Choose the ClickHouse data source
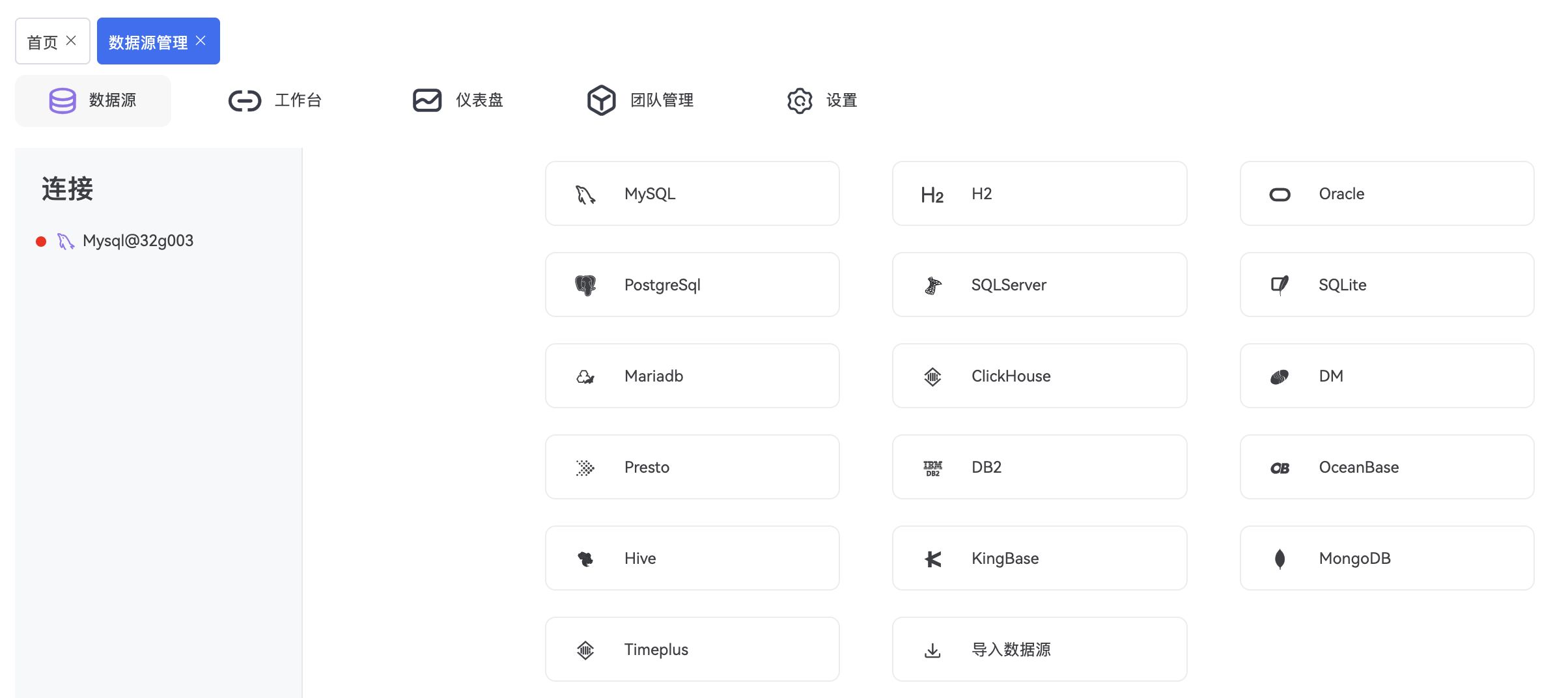The image size is (1568, 698). [1039, 376]
